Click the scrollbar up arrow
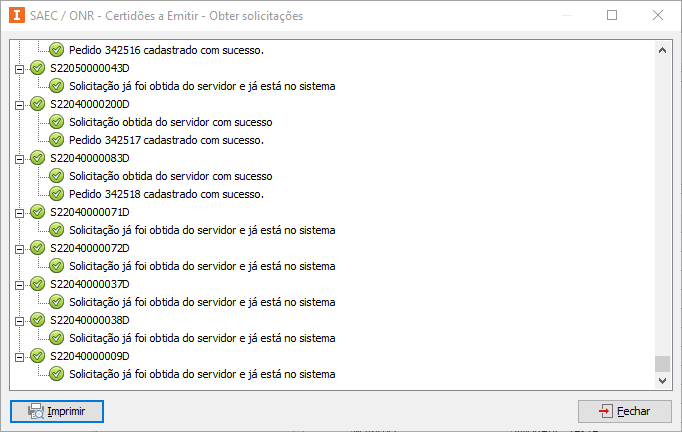 coord(662,50)
